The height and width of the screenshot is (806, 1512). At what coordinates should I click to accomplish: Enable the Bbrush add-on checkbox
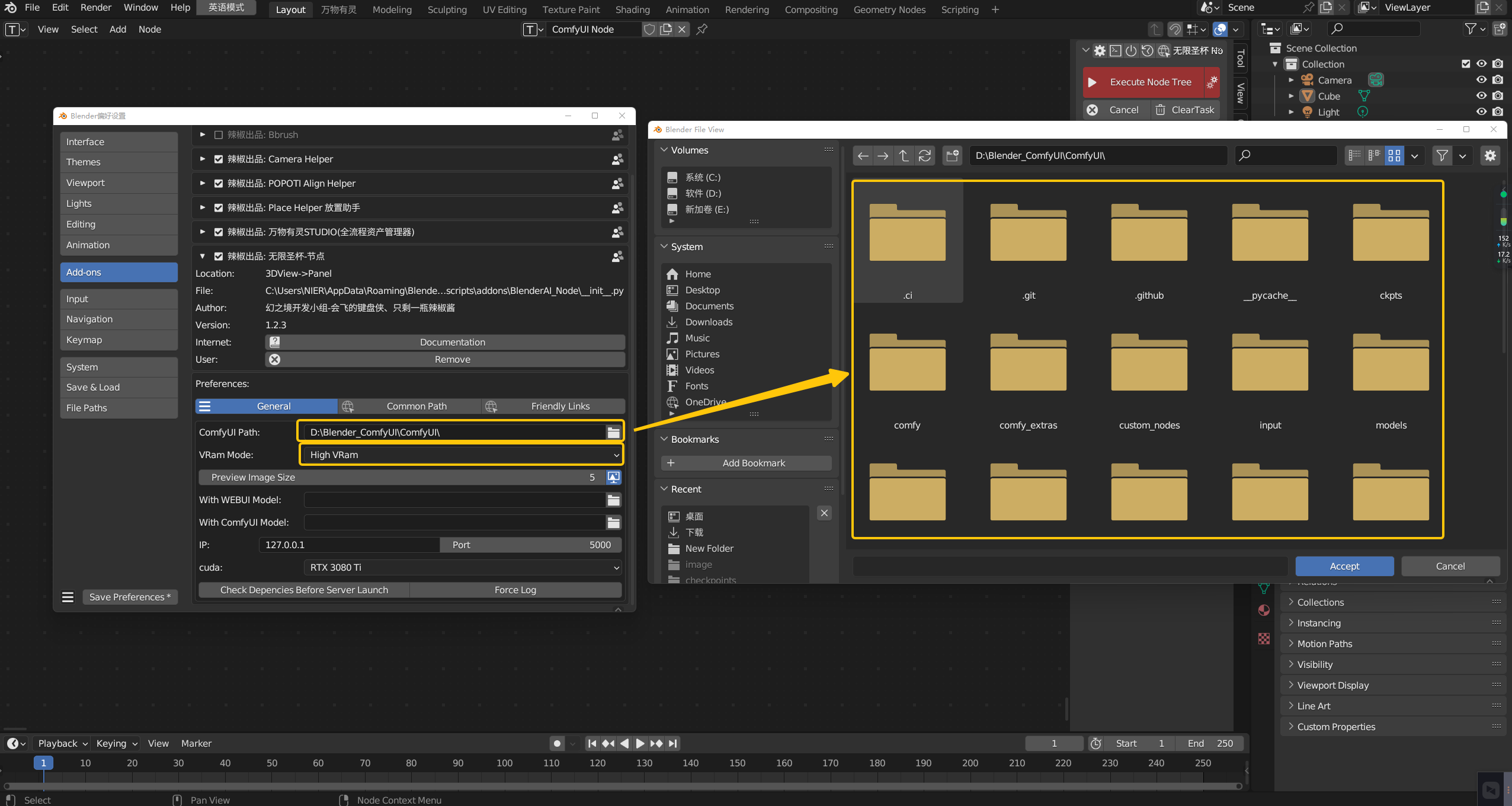(219, 135)
